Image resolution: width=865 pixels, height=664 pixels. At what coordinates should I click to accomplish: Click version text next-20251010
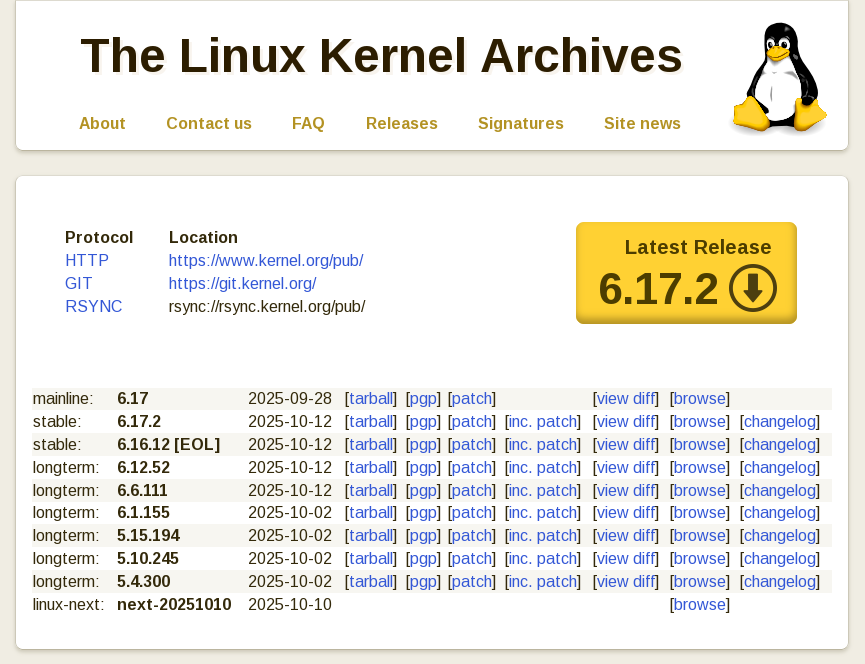click(174, 605)
